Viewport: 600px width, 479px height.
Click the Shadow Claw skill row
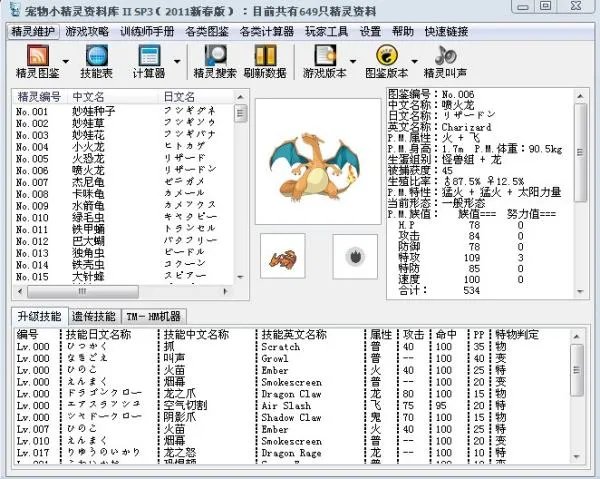click(291, 417)
